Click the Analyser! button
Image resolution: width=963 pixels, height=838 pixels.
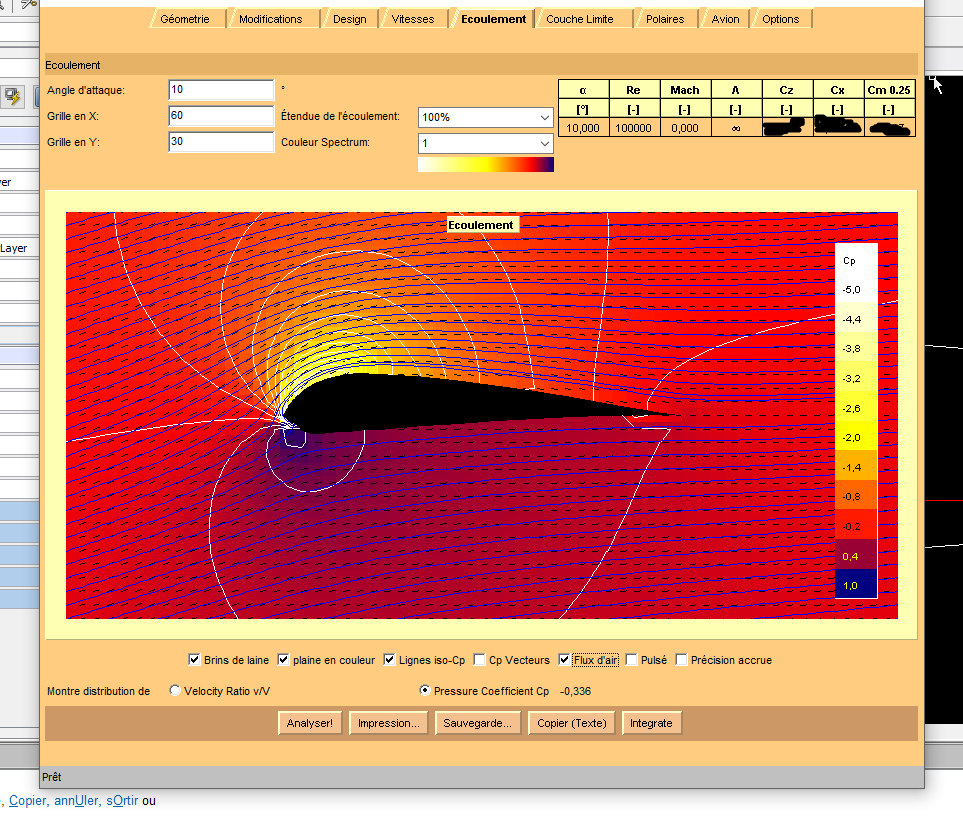click(x=310, y=723)
